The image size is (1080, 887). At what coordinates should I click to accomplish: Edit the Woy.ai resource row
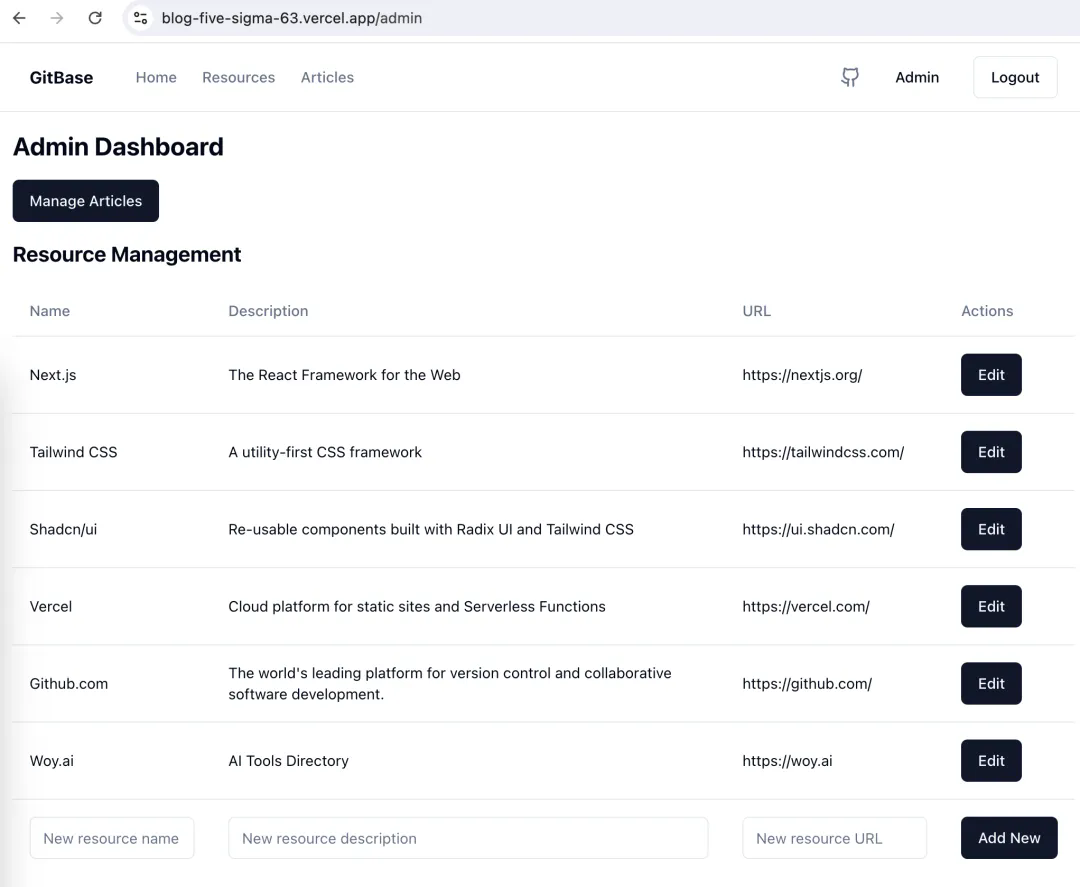(x=991, y=760)
